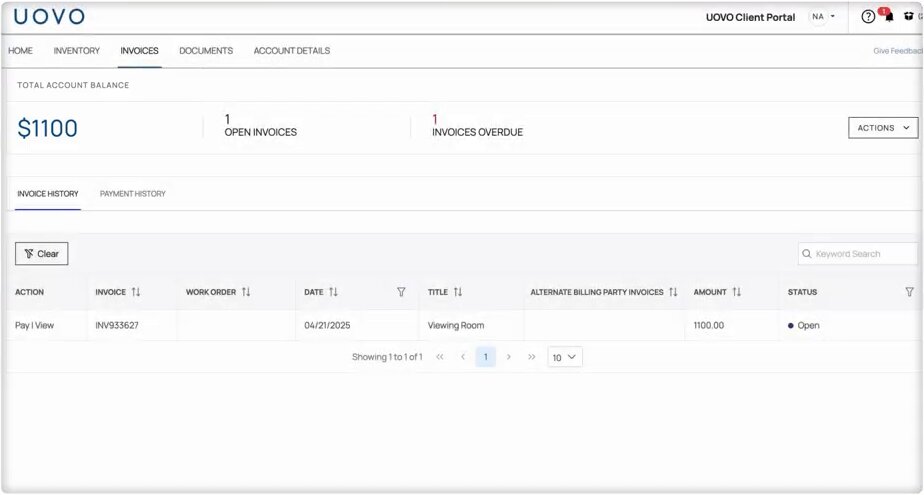Click the amount 1100.00
Viewport: 924px width, 495px height.
[x=709, y=325]
